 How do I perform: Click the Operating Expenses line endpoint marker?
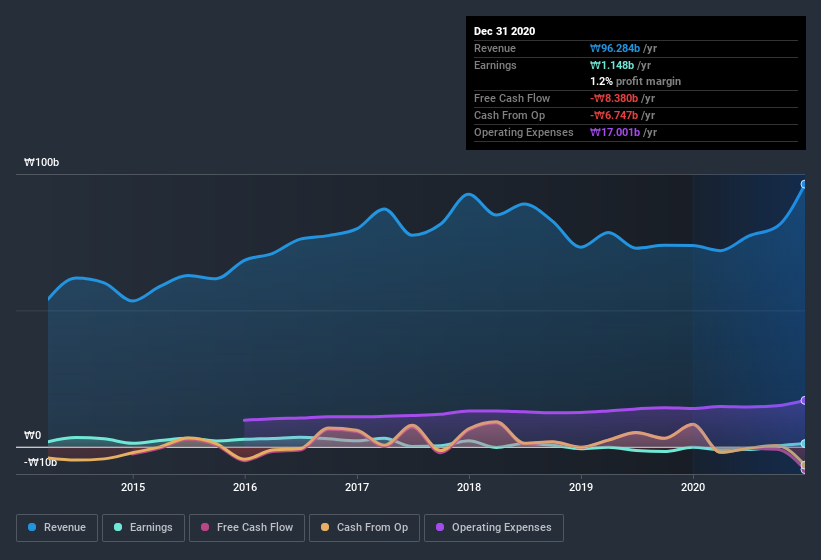(804, 400)
